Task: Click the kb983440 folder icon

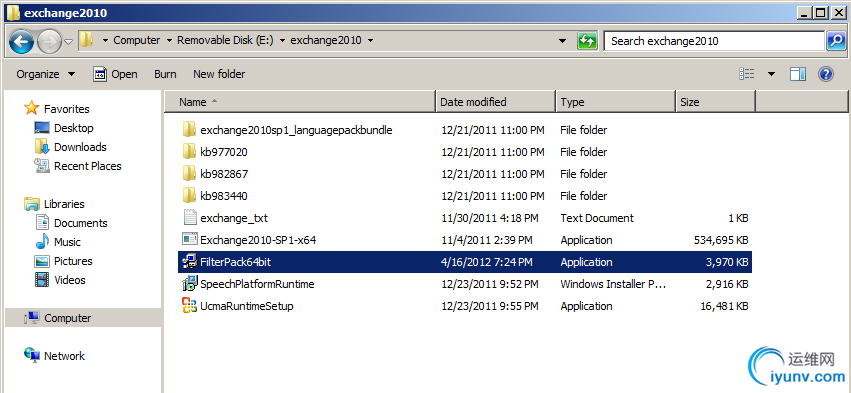Action: tap(189, 196)
